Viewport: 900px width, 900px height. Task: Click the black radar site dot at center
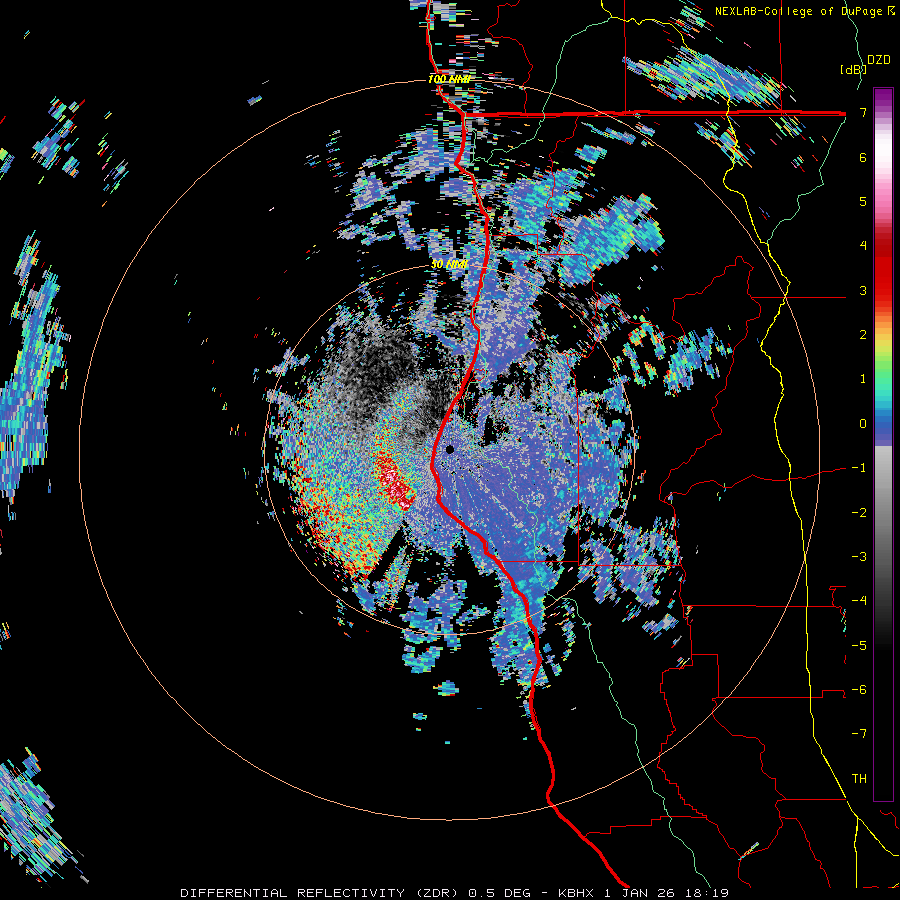coord(450,449)
